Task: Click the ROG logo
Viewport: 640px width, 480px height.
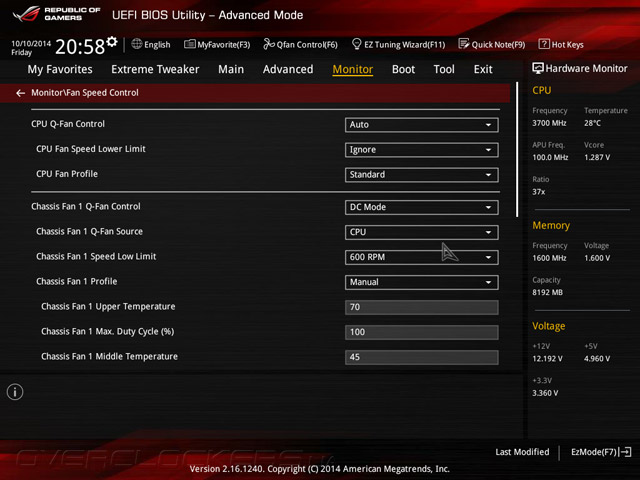Action: 26,14
